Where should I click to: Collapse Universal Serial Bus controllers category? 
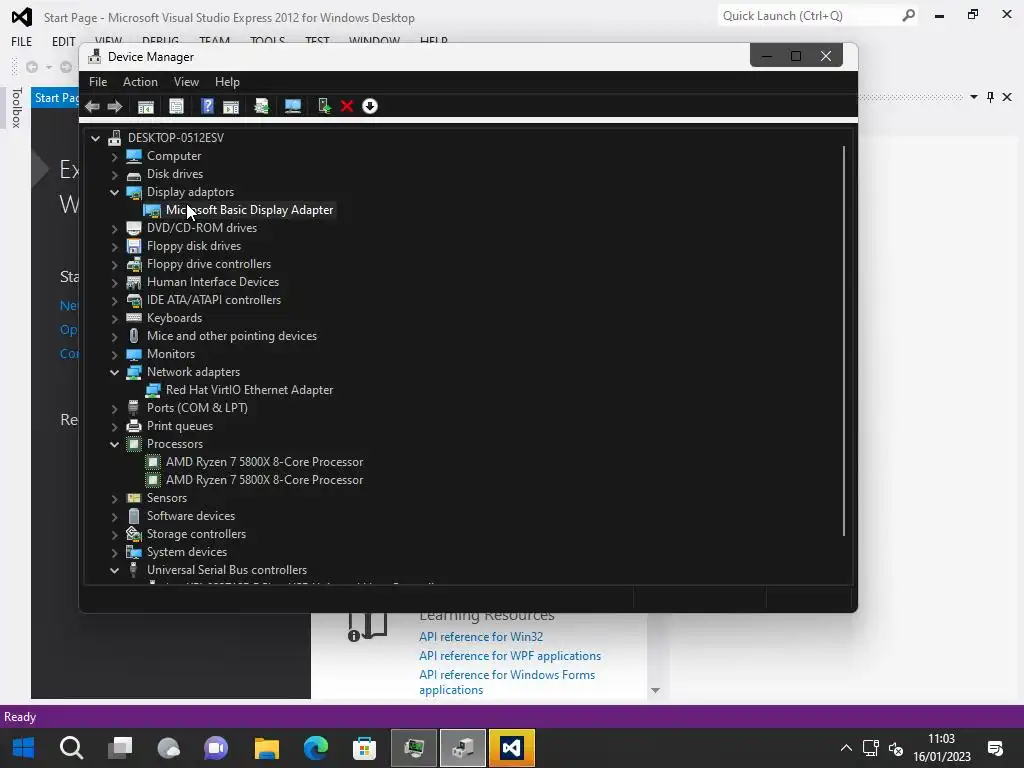click(x=114, y=570)
